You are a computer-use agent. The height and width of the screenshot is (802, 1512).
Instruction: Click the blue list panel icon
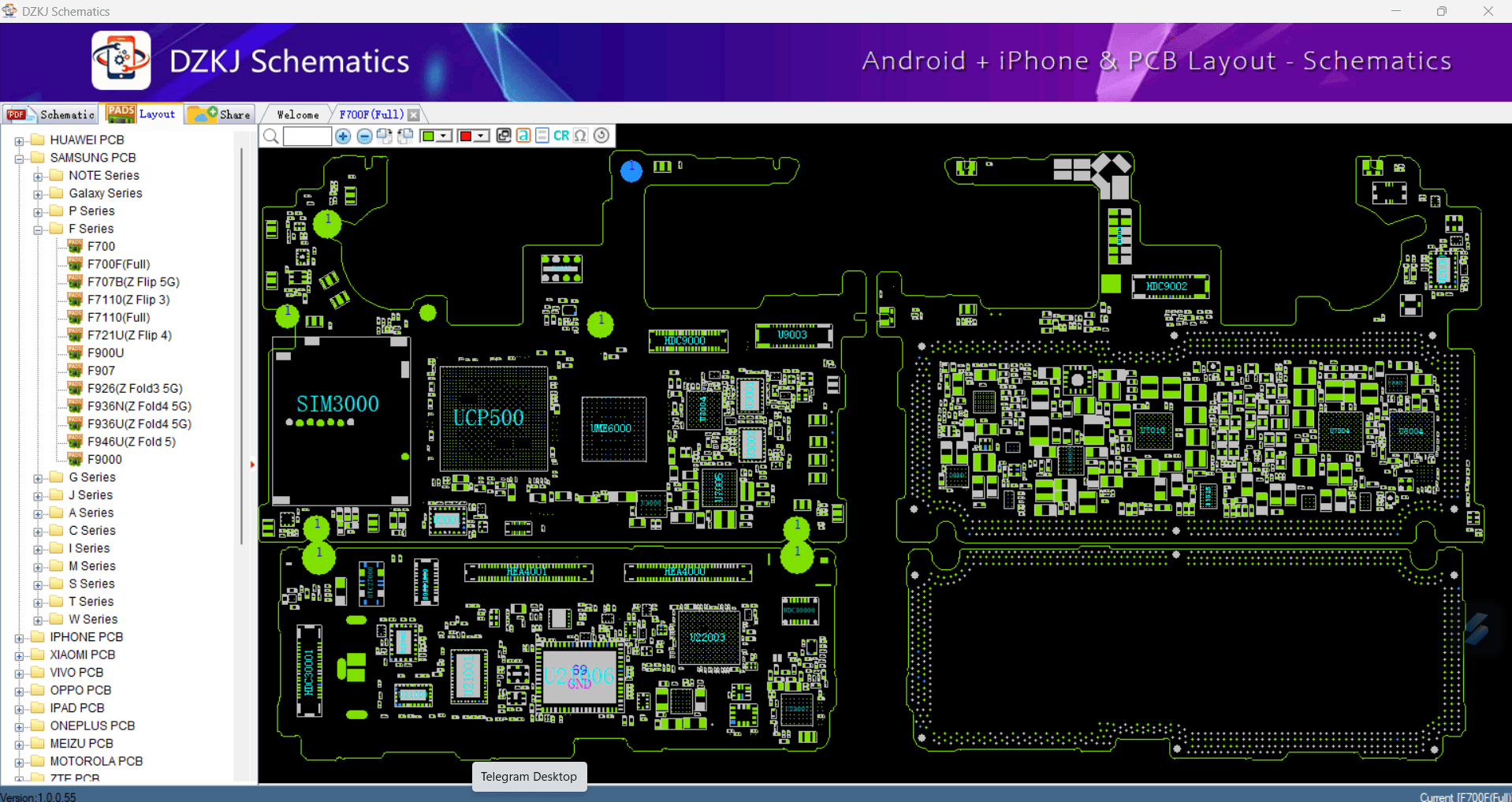tap(542, 136)
